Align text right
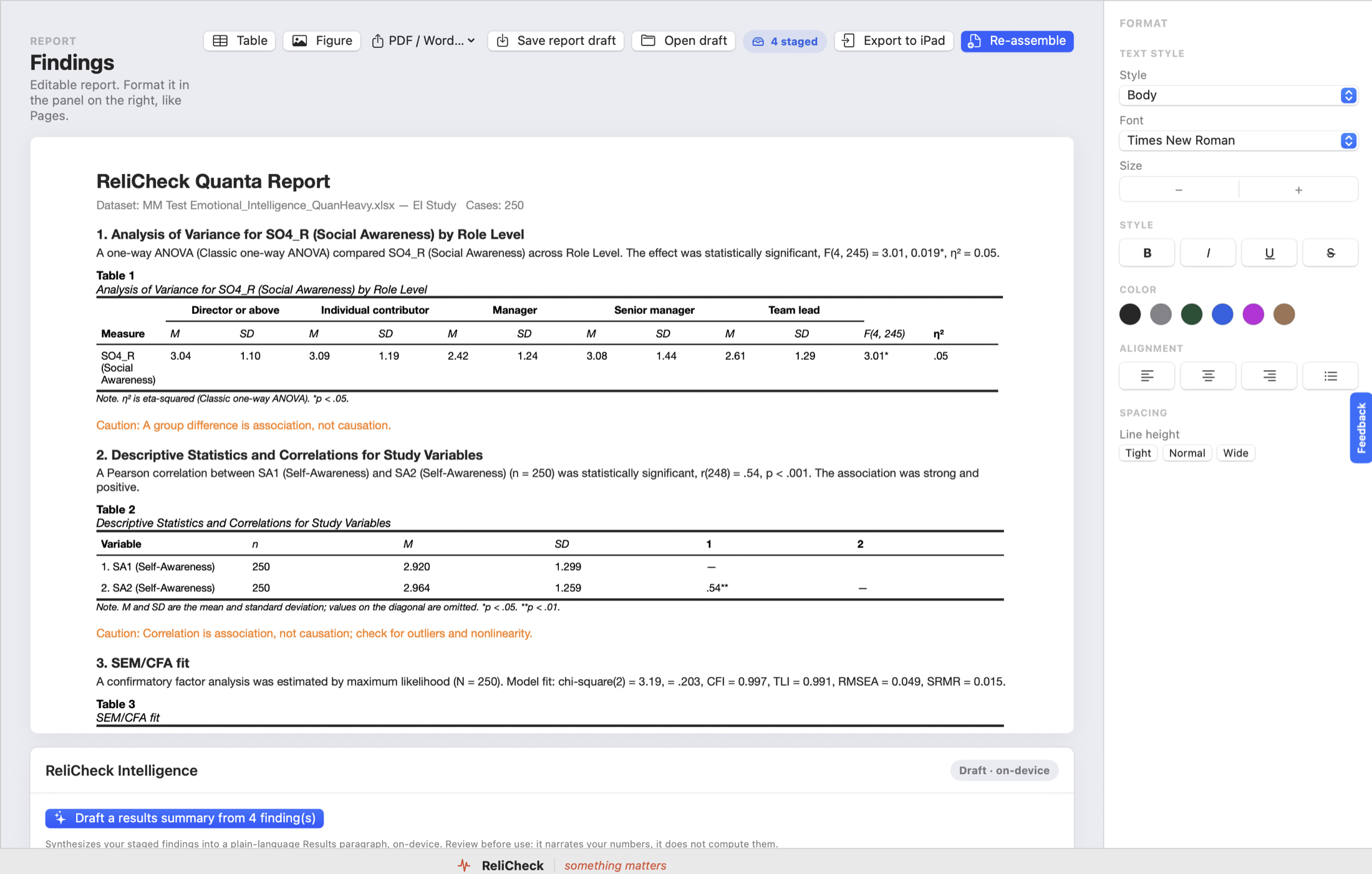 [x=1269, y=376]
